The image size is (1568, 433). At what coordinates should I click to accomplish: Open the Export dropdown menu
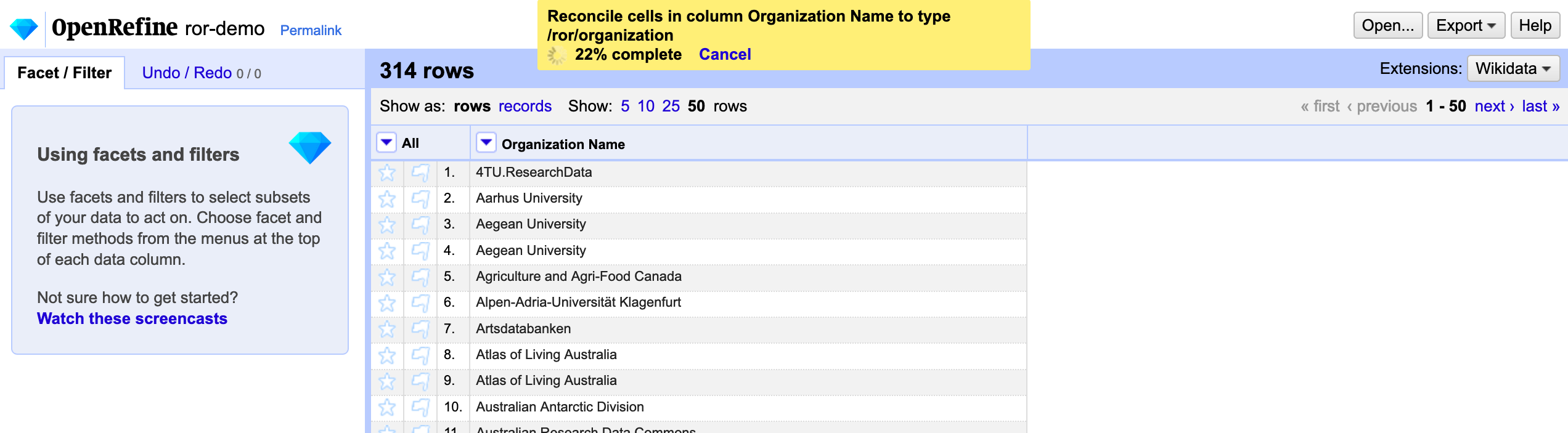[x=1466, y=25]
